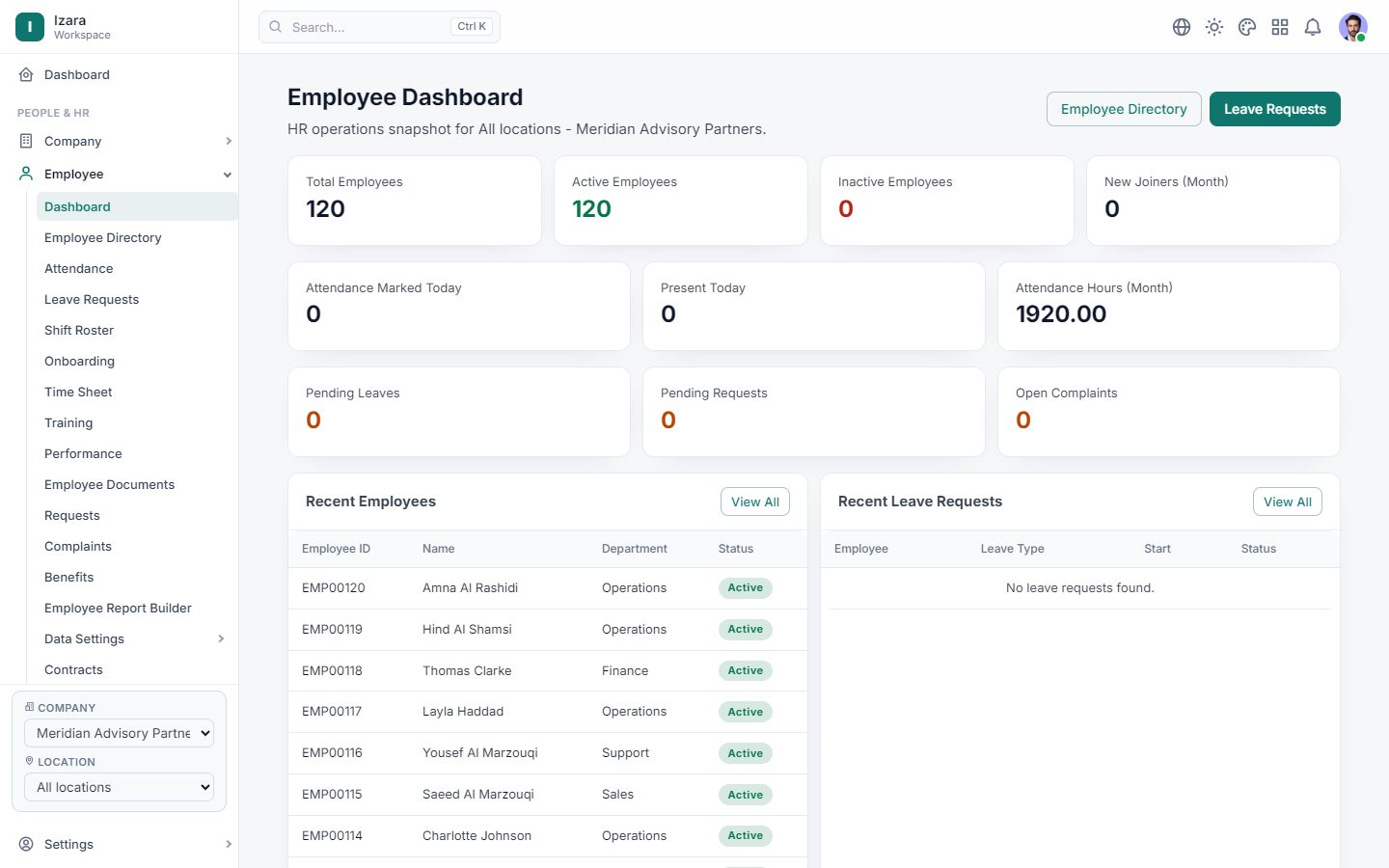This screenshot has width=1389, height=868.
Task: Click the Attendance Hours value 1920.00
Action: coord(1061,313)
